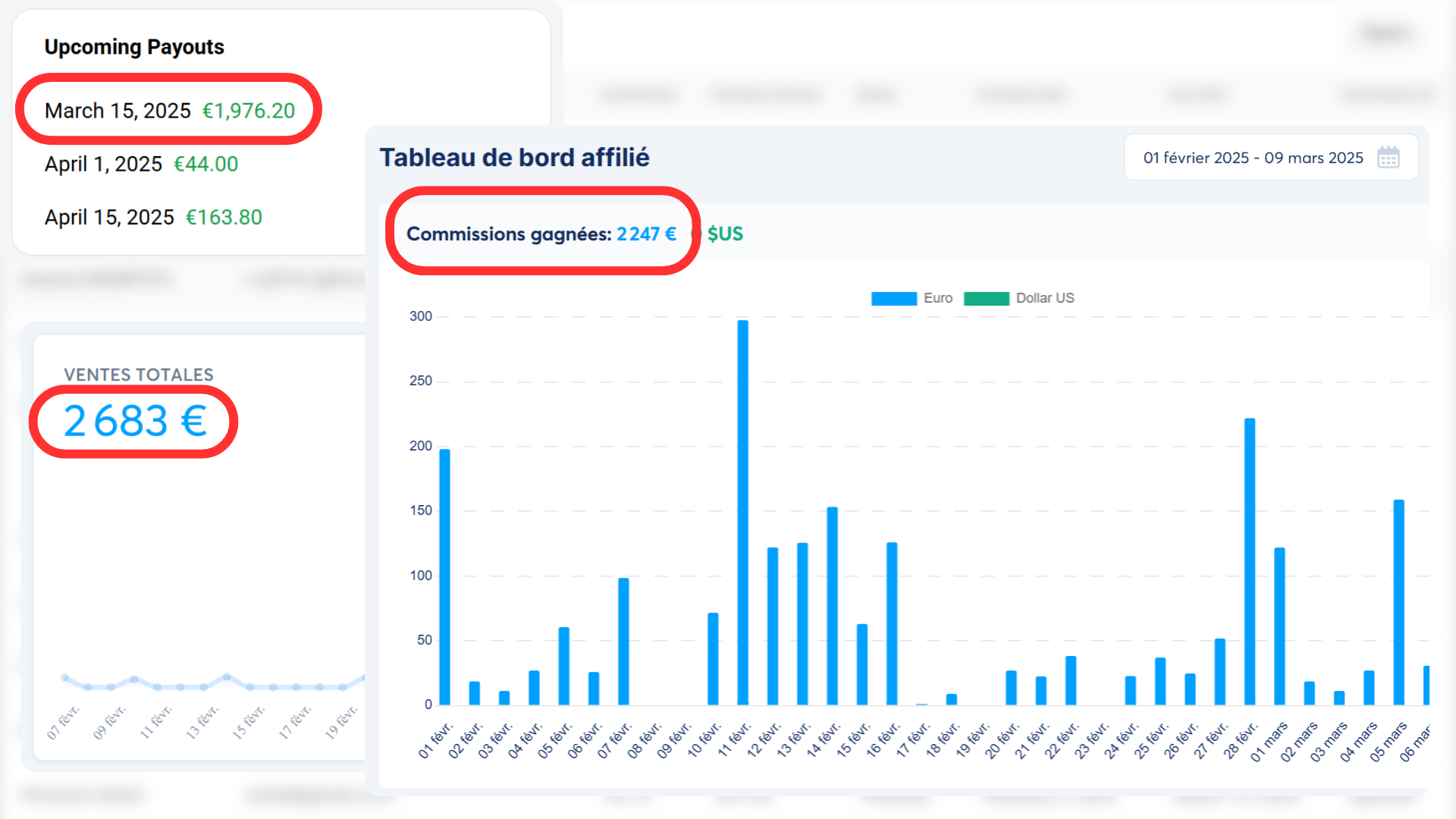The image size is (1456, 819).
Task: Click the Tableau de bord affilié title
Action: 514,158
